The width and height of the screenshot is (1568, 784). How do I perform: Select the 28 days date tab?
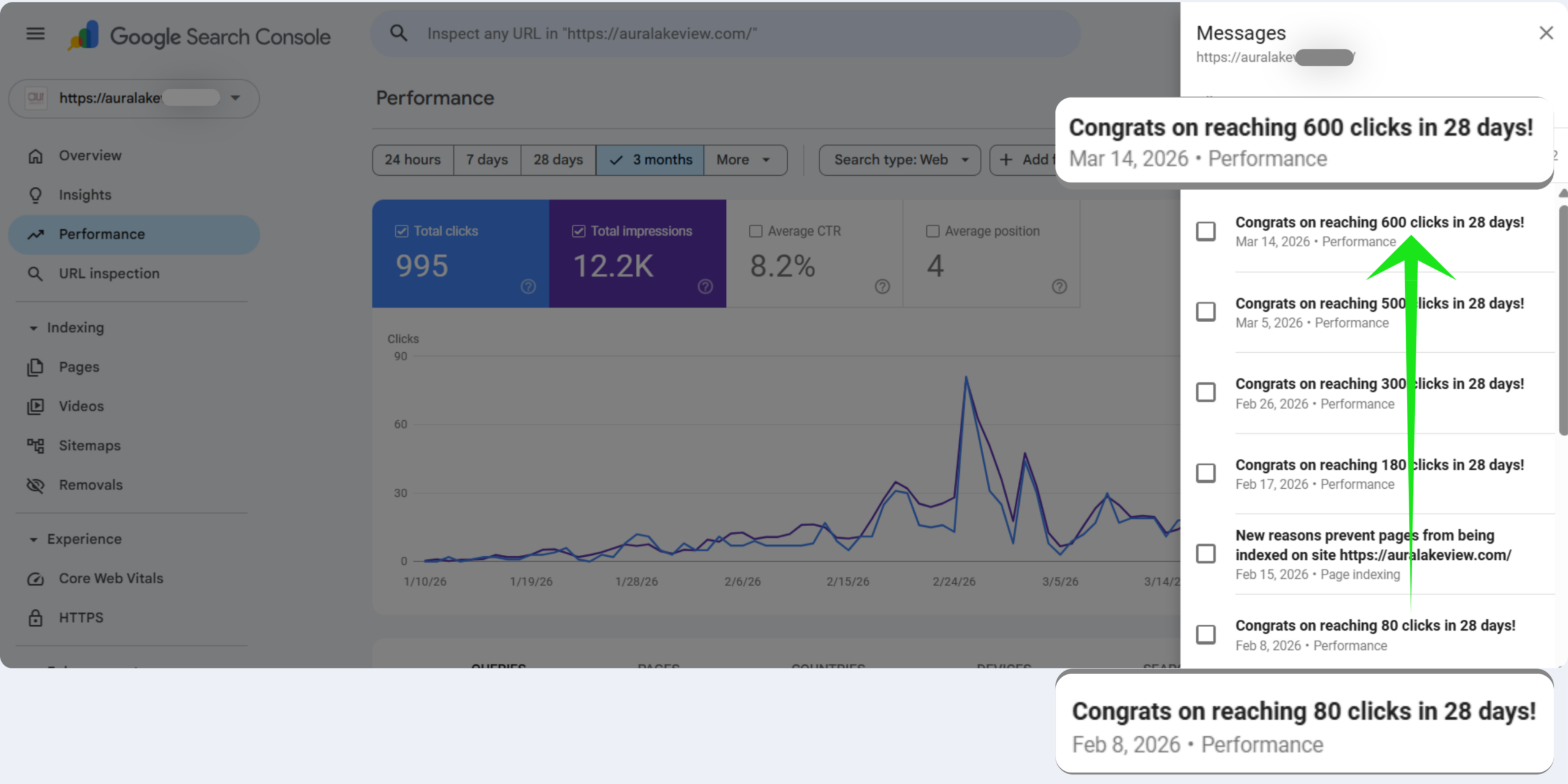click(558, 160)
